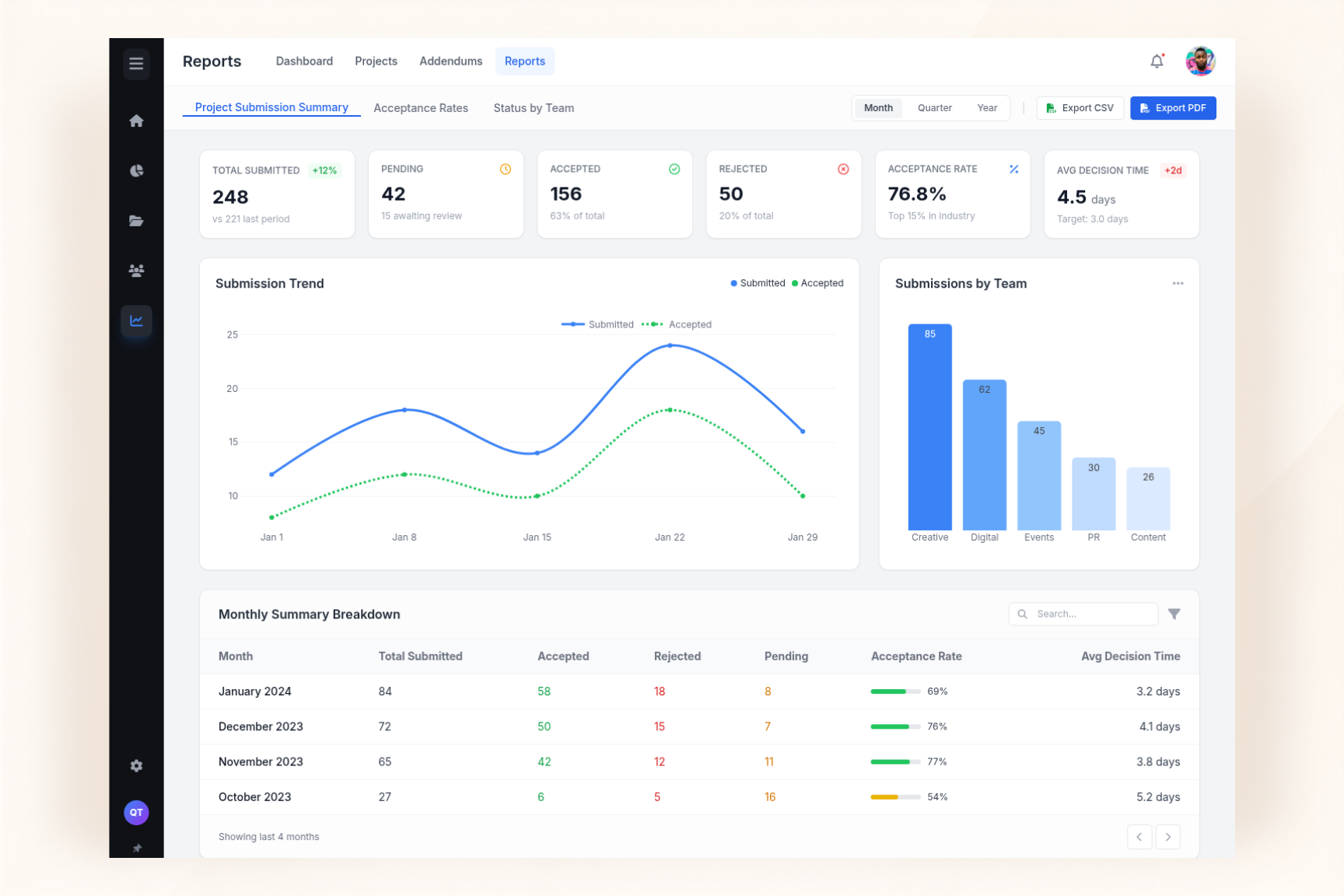The image size is (1344, 896).
Task: Click the Avg Decision Time column header
Action: [x=1130, y=656]
